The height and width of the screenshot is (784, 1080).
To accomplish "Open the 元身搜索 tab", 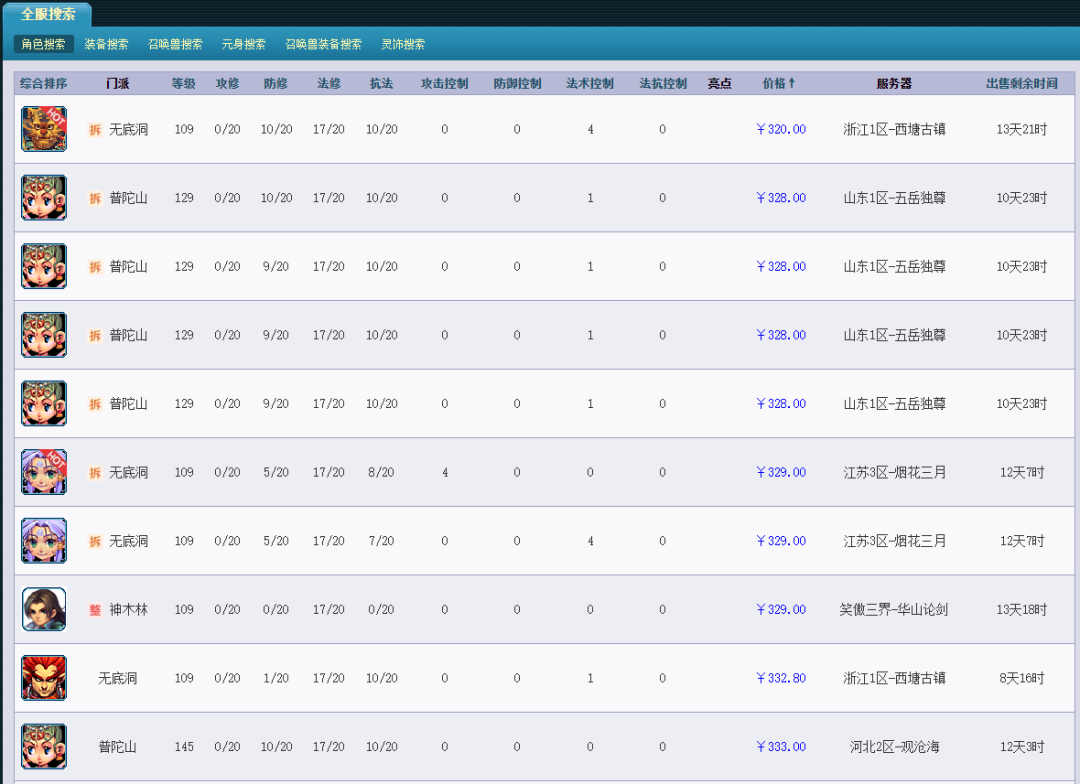I will point(244,44).
